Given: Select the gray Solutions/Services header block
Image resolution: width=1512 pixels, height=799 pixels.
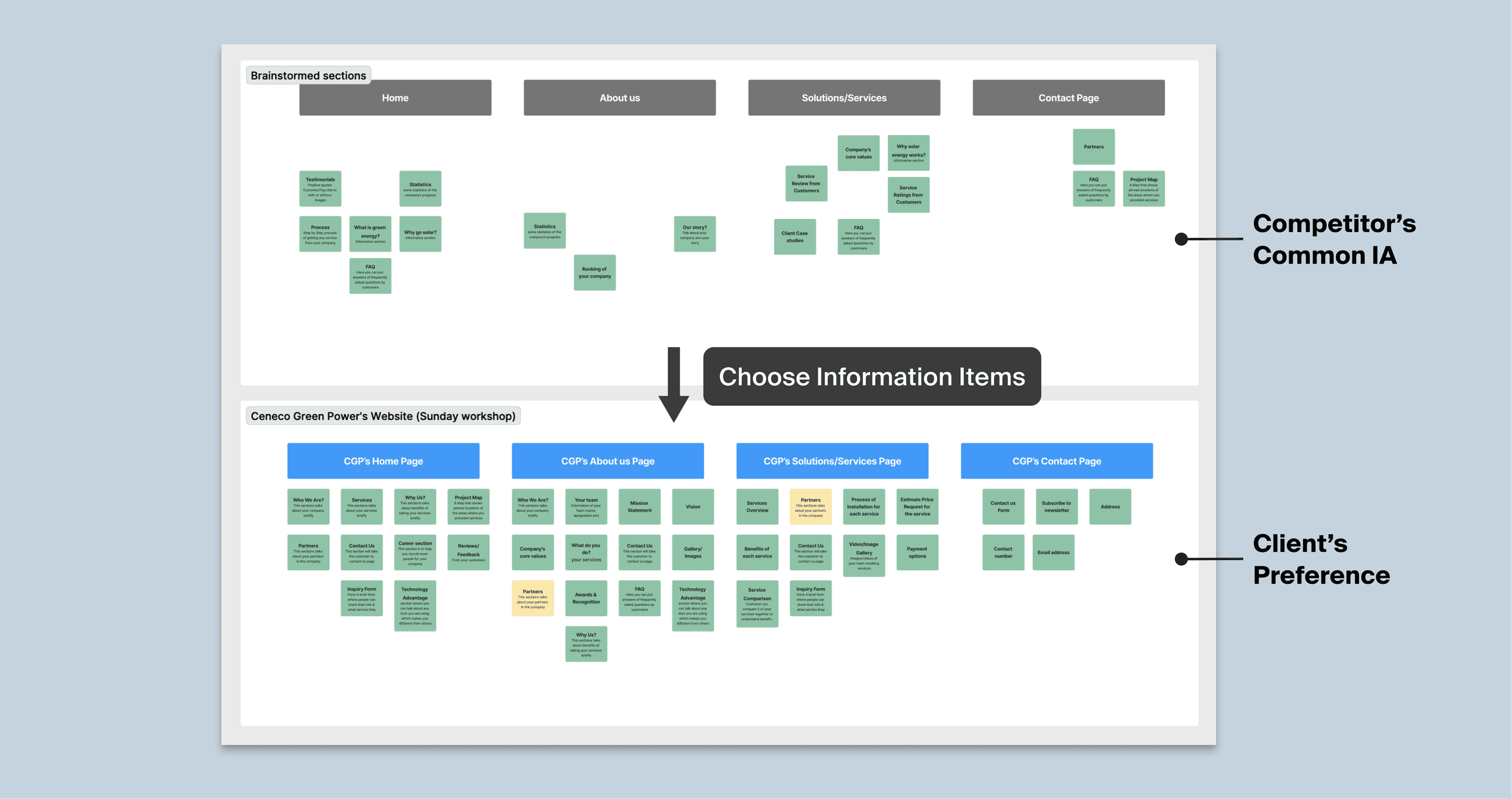Looking at the screenshot, I should pyautogui.click(x=844, y=98).
